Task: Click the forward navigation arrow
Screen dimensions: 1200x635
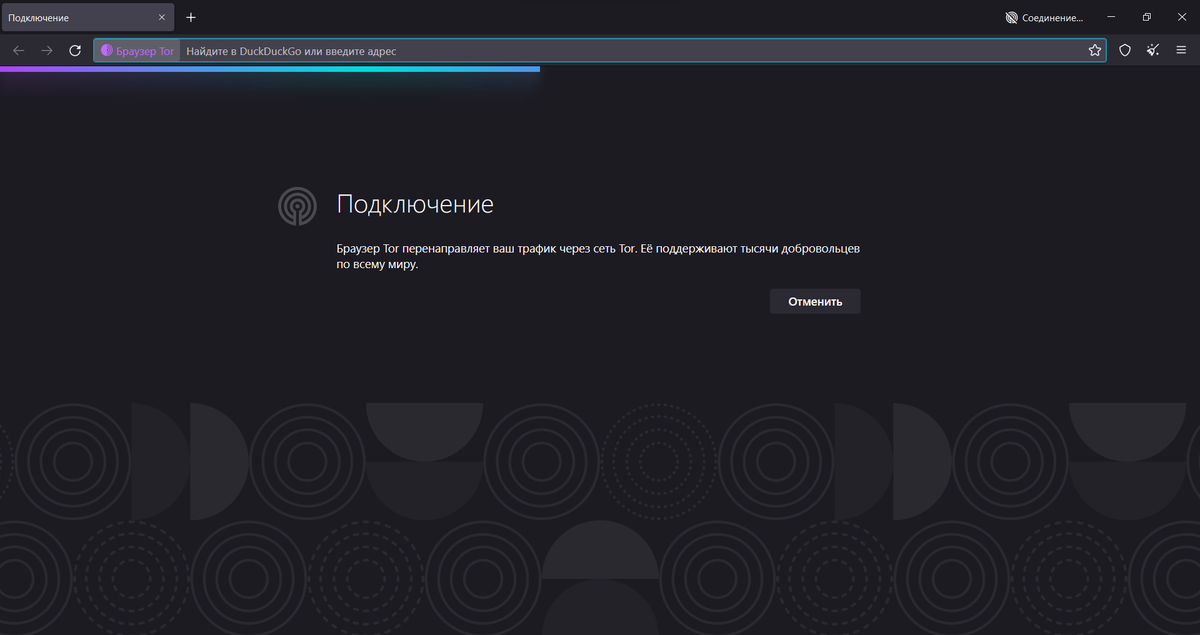Action: (47, 50)
